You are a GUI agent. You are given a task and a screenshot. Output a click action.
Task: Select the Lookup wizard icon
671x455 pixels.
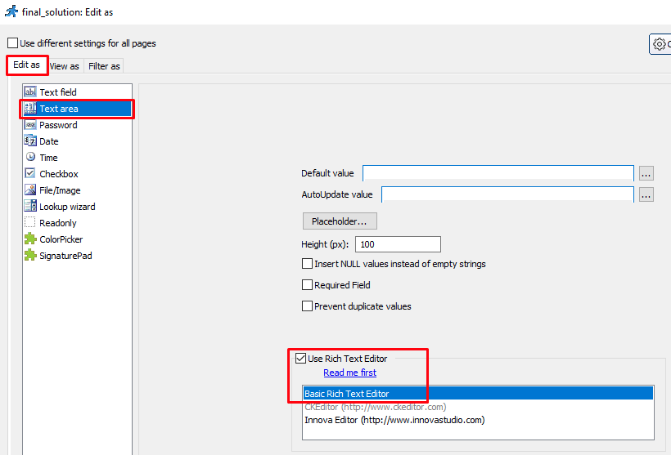[30, 206]
